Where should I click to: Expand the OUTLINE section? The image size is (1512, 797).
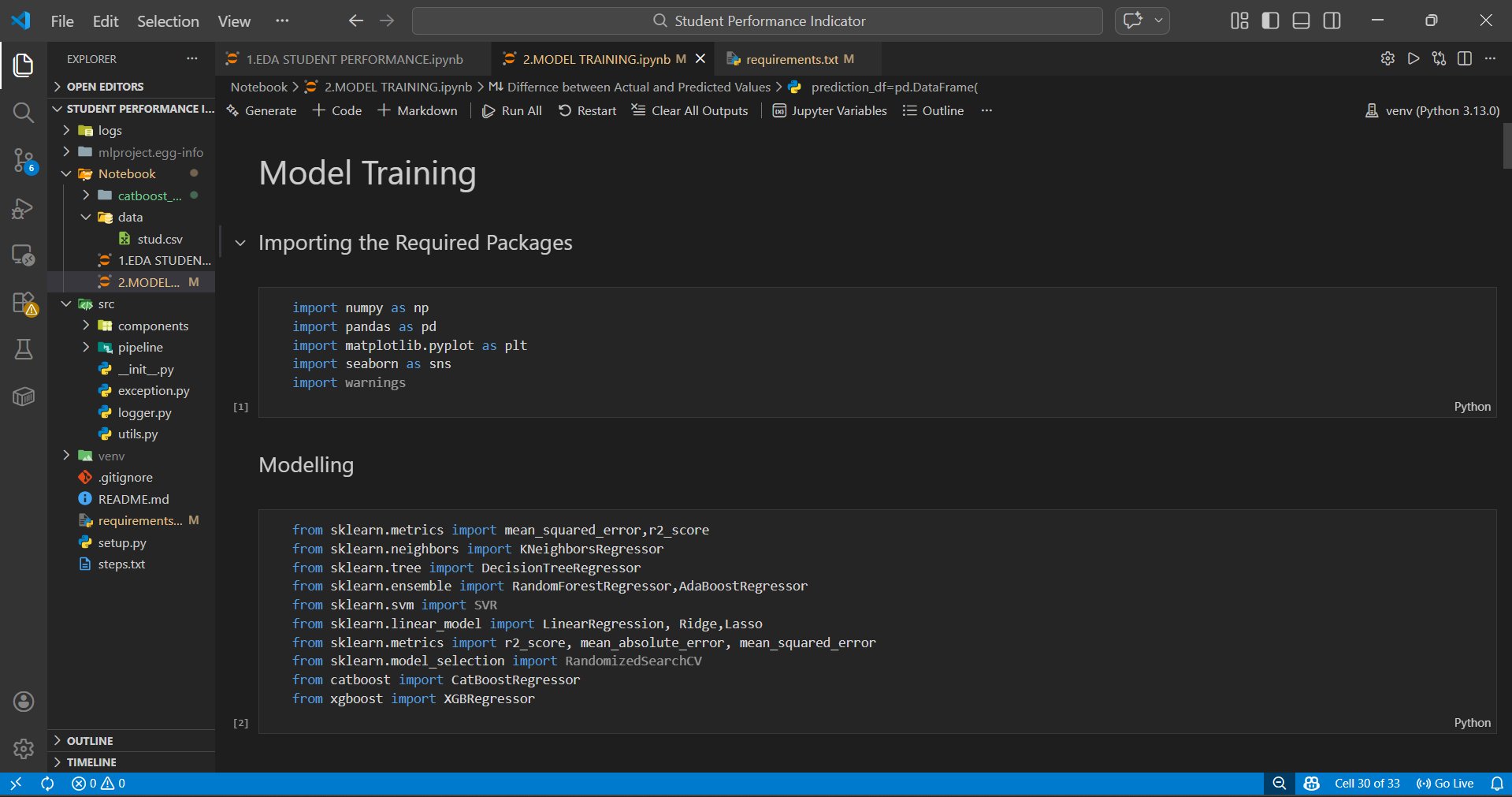[90, 741]
